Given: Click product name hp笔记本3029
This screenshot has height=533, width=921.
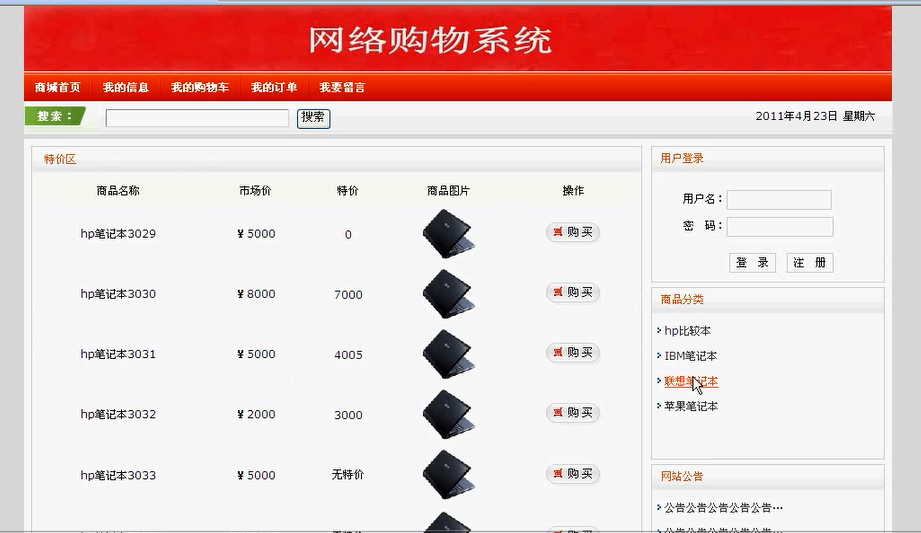Looking at the screenshot, I should (118, 234).
